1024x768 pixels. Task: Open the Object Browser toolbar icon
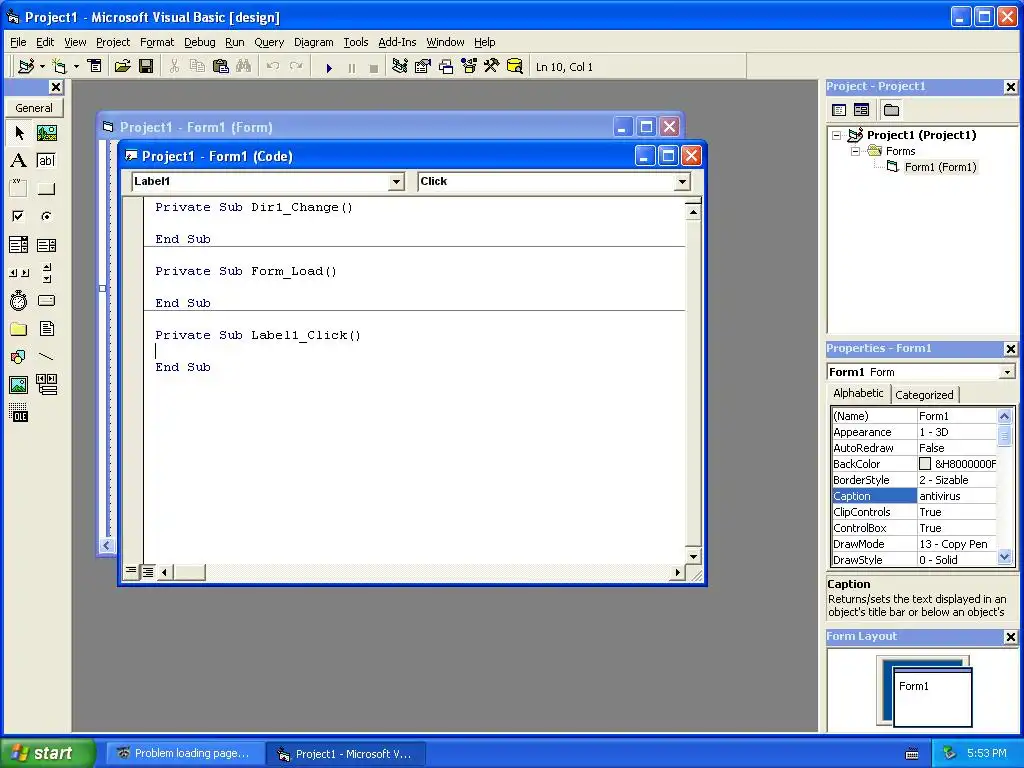[469, 67]
